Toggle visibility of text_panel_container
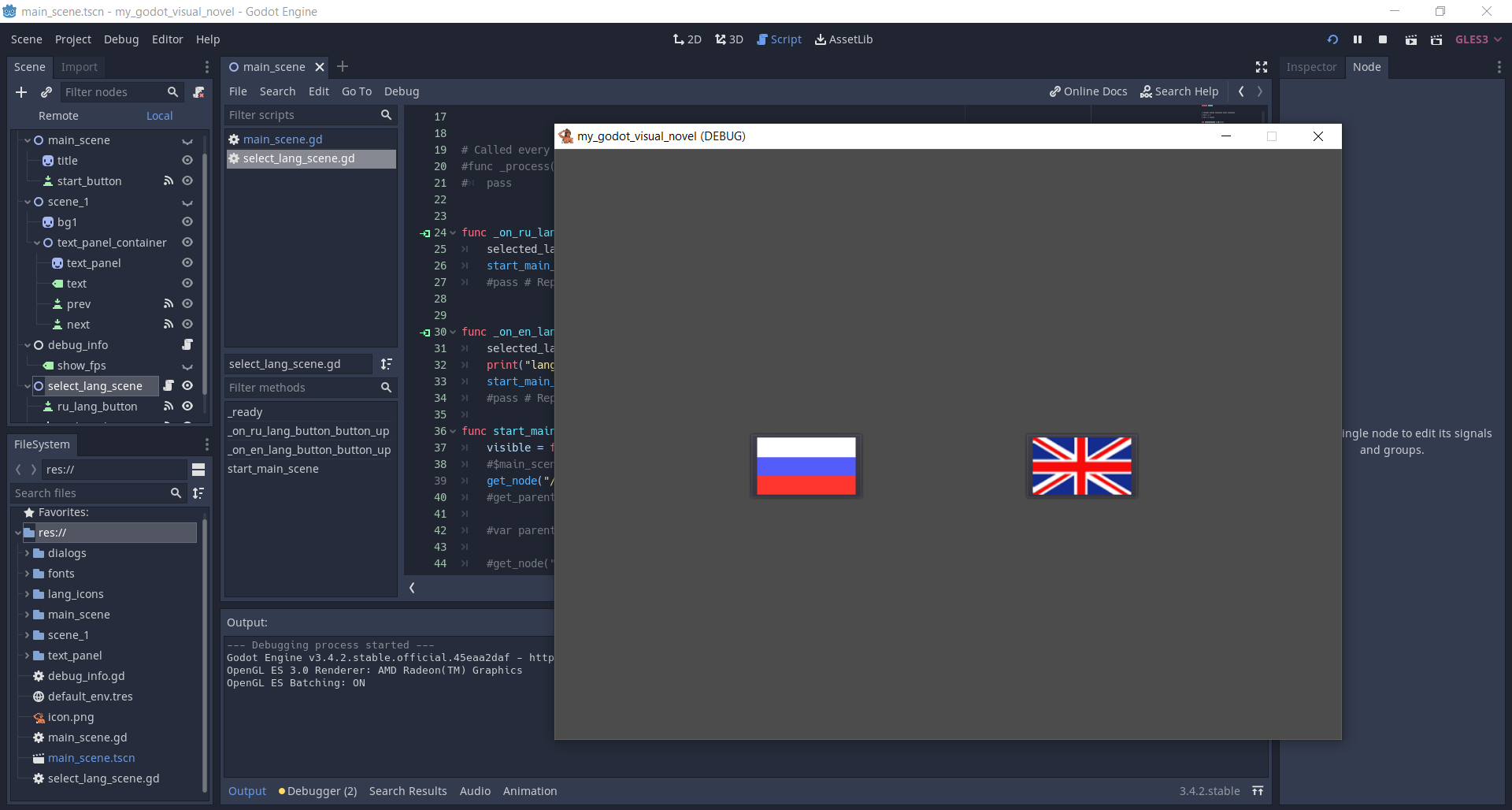This screenshot has height=810, width=1512. 187,243
